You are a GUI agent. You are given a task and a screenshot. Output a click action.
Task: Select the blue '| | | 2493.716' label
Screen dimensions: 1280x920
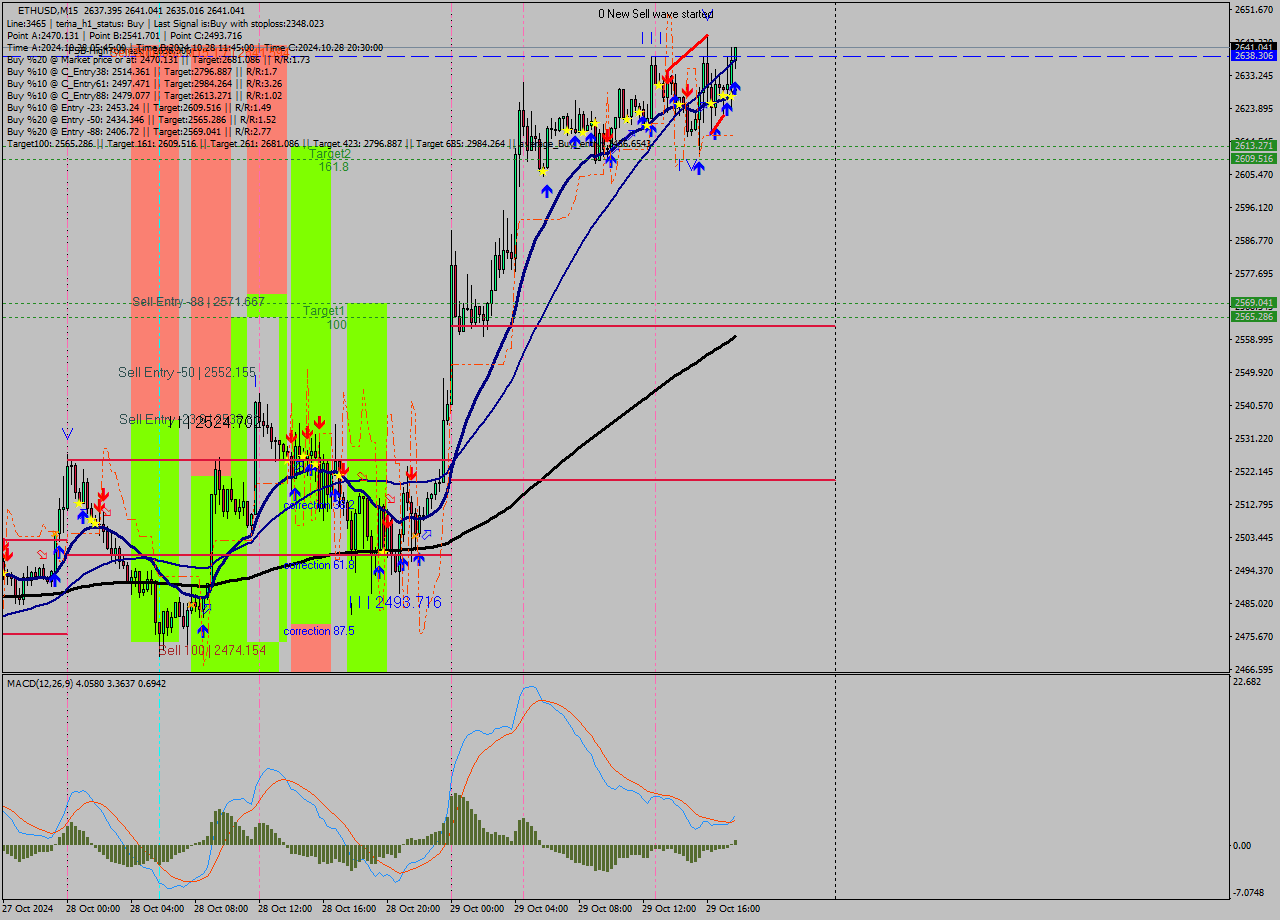tap(395, 602)
